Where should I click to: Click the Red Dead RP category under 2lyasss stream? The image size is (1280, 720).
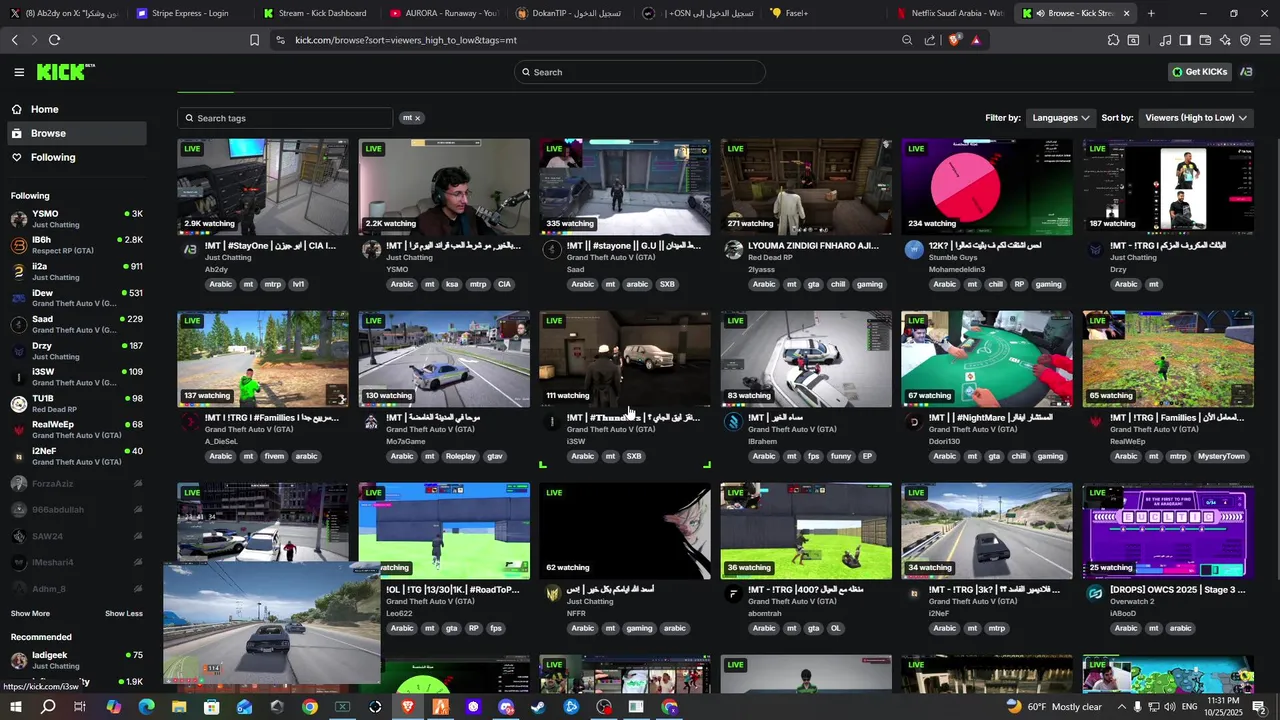(x=771, y=257)
